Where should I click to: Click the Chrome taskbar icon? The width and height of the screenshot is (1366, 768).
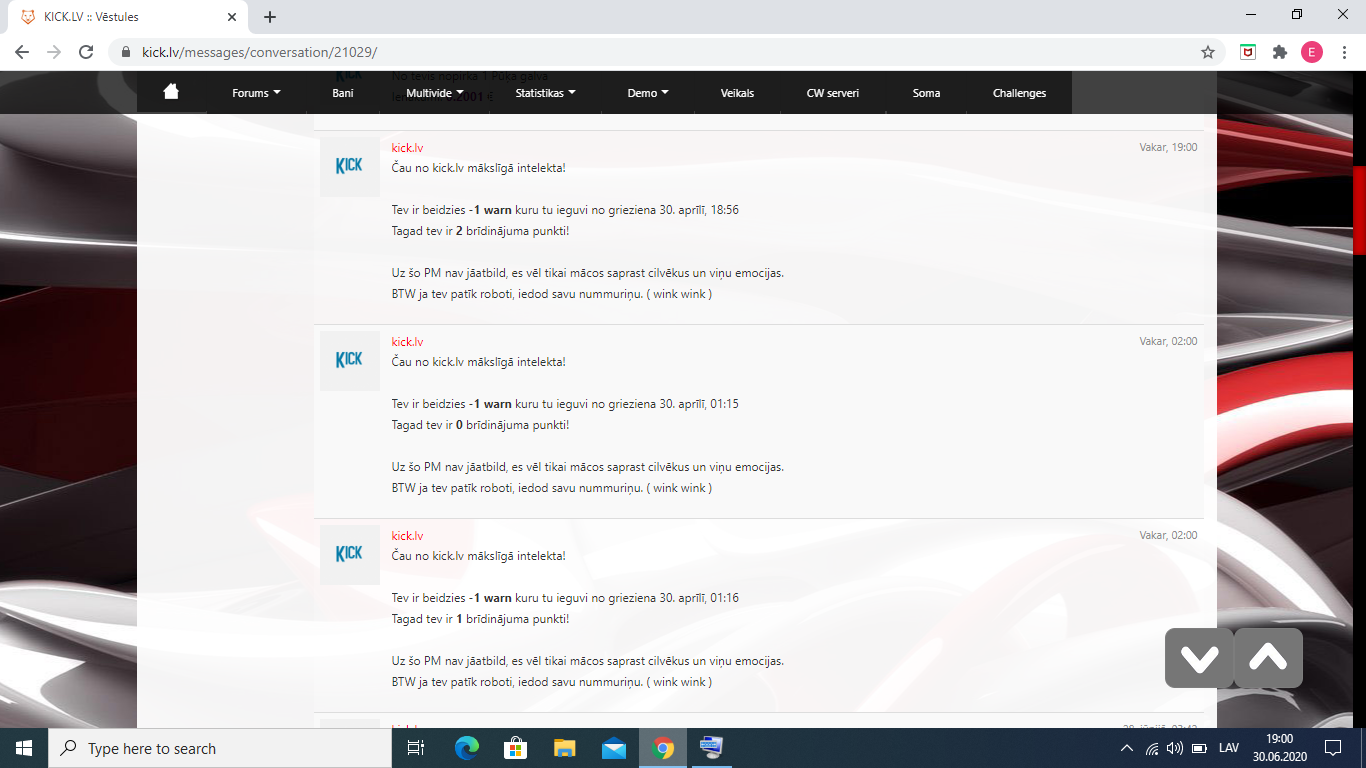[x=662, y=748]
